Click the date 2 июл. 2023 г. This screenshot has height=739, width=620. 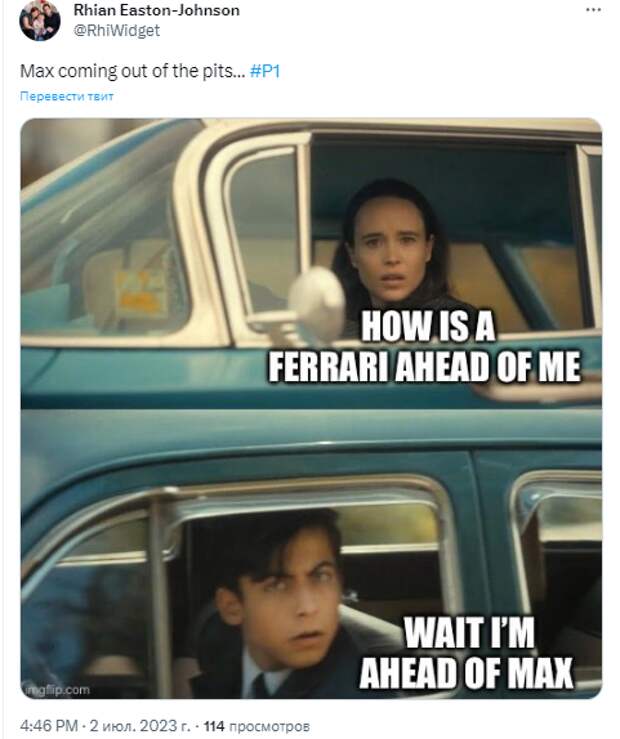139,725
